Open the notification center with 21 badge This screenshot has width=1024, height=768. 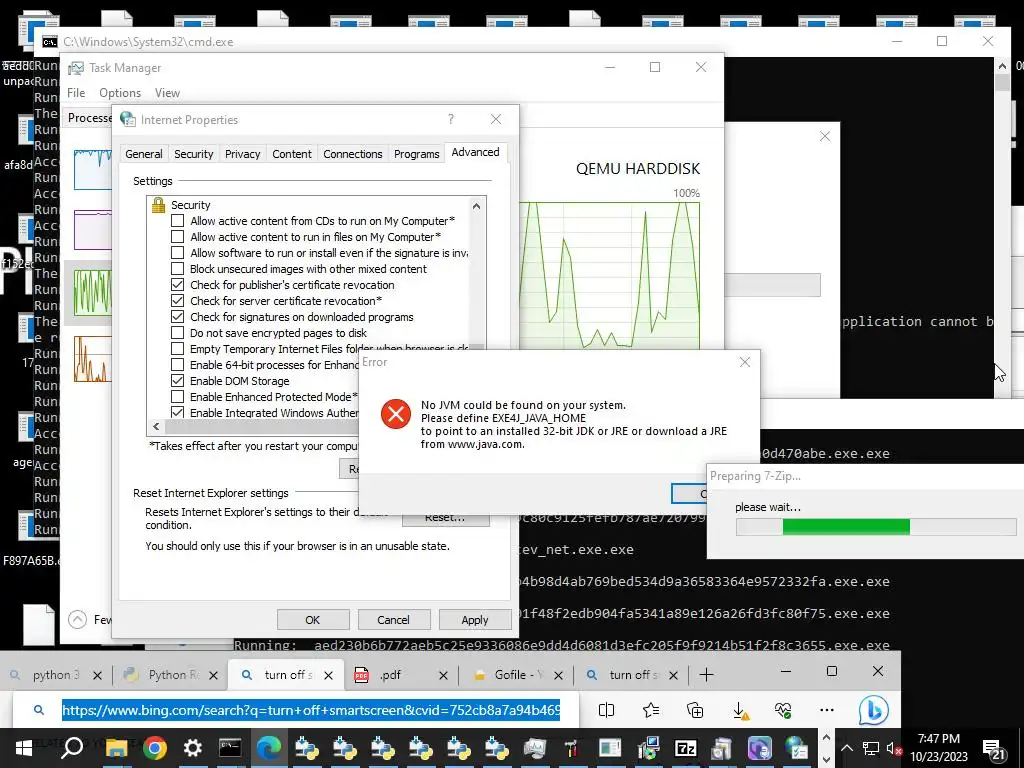pos(994,749)
